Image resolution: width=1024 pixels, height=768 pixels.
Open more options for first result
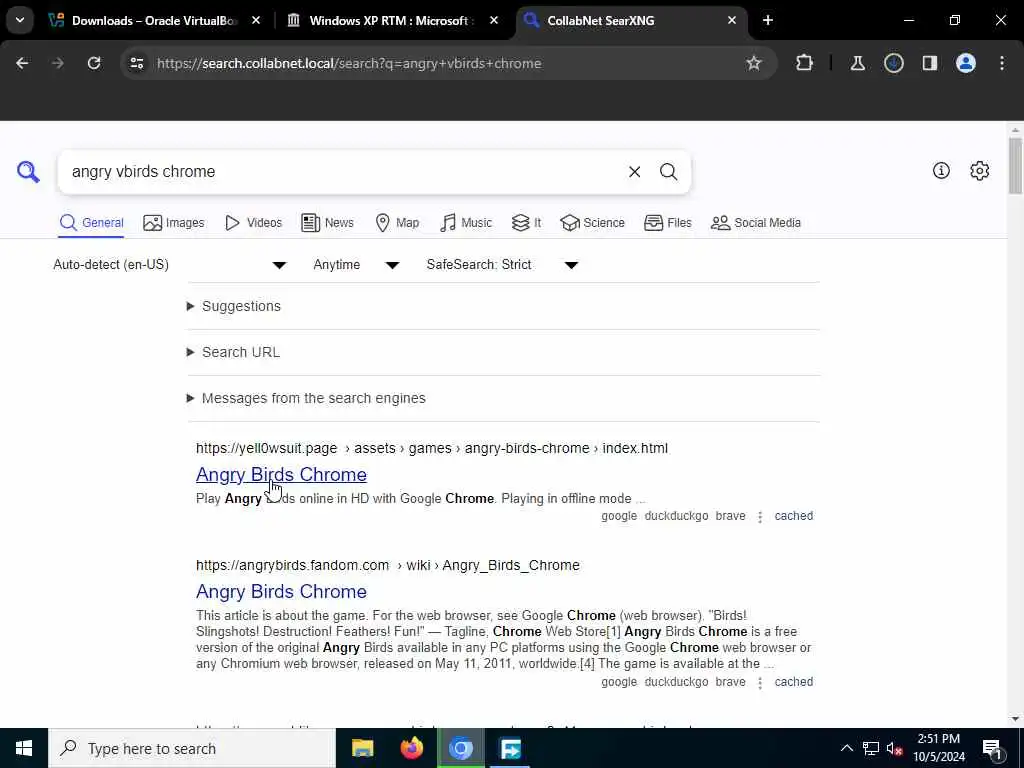click(760, 517)
